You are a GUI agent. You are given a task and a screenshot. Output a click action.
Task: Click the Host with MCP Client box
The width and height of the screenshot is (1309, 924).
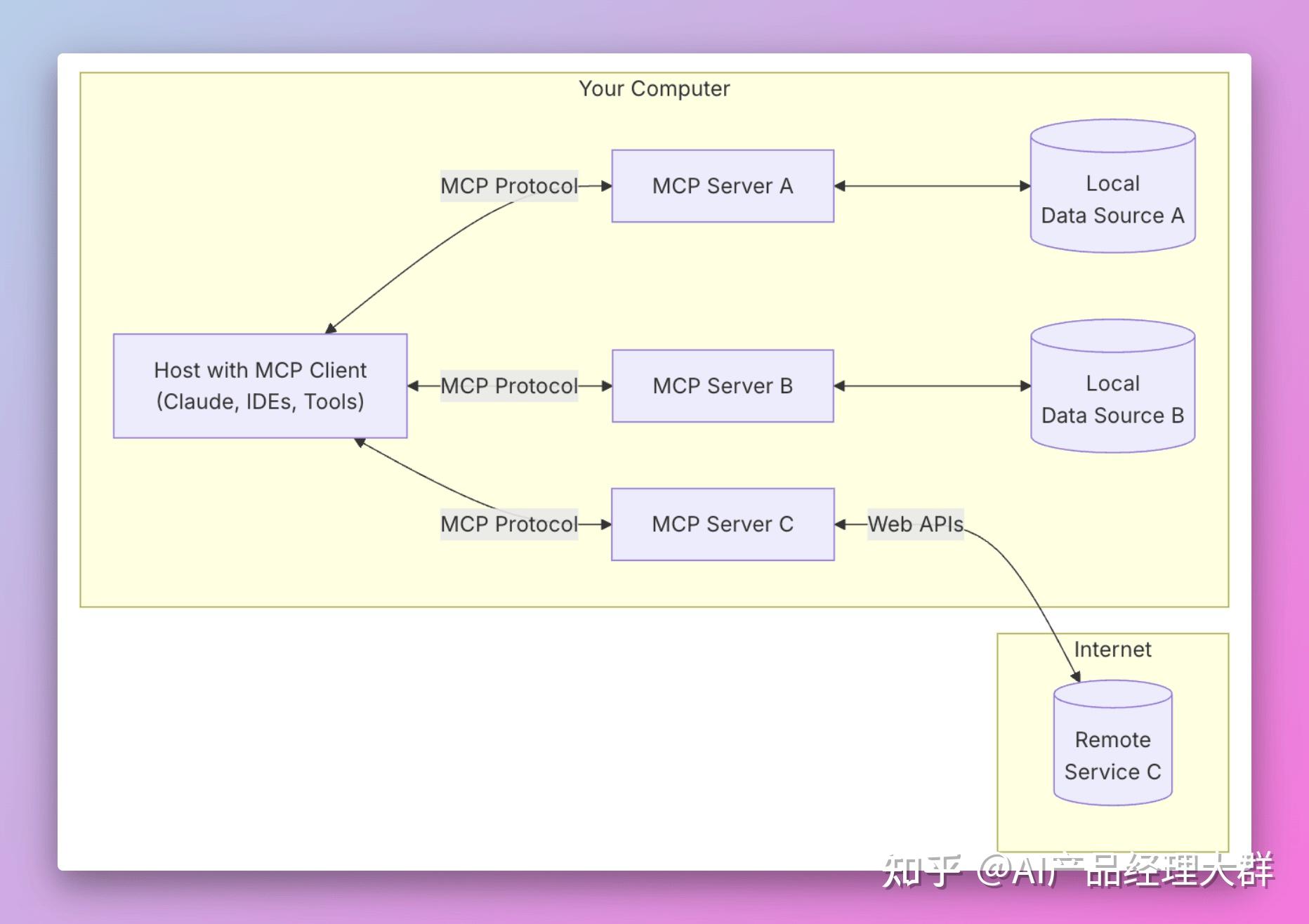[261, 385]
